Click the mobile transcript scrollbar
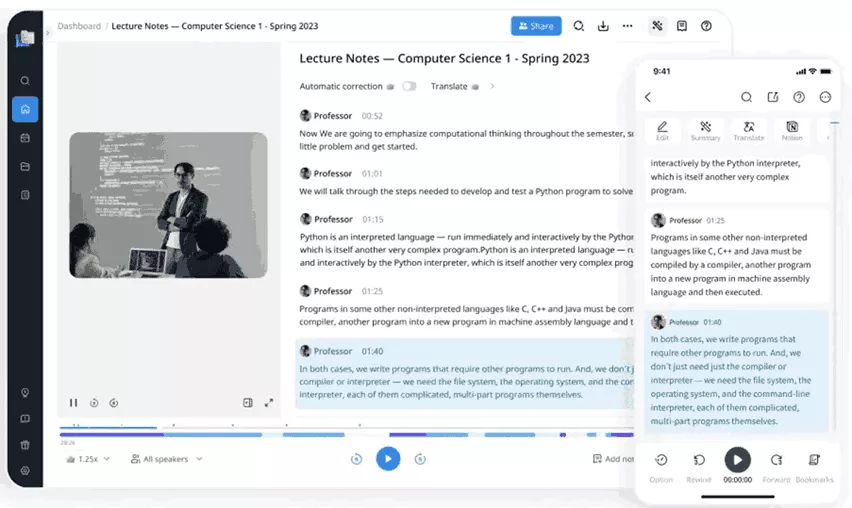The image size is (852, 508). pos(835,277)
